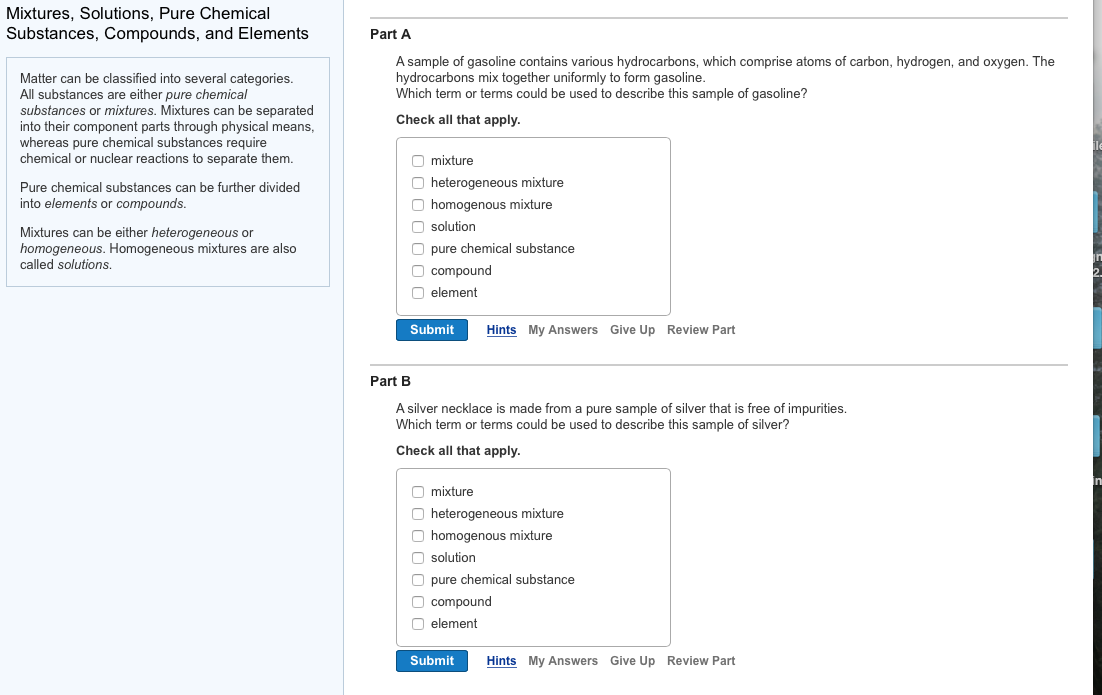Submit the Part B answer
Screen dimensions: 1102x695
tap(431, 660)
